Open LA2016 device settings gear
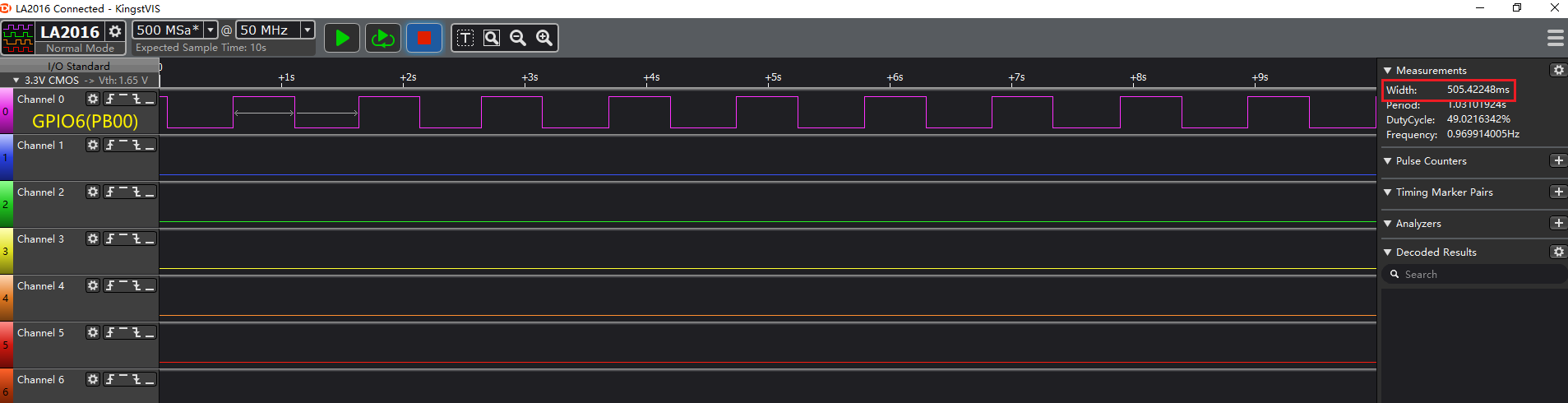Image resolution: width=1568 pixels, height=403 pixels. 115,31
